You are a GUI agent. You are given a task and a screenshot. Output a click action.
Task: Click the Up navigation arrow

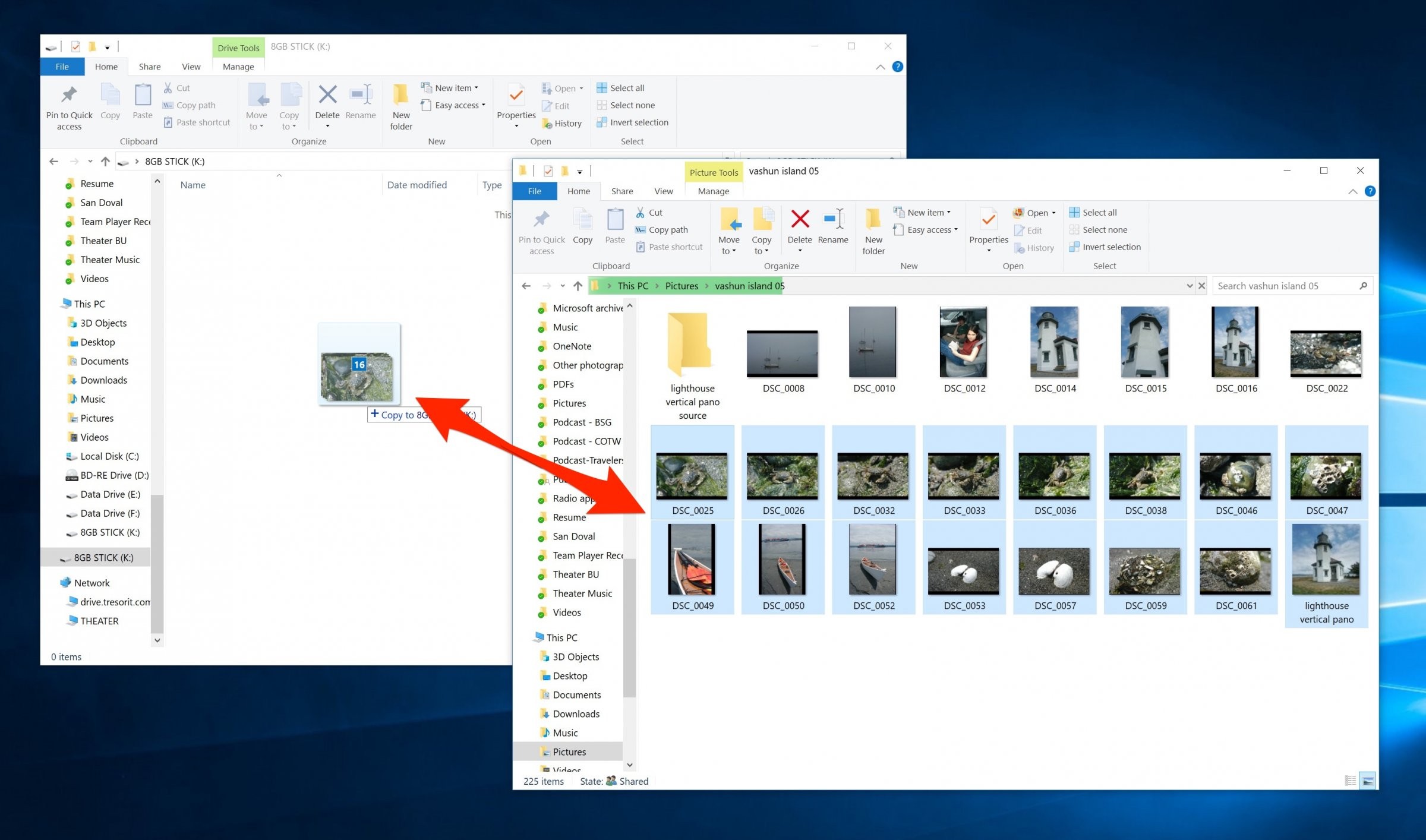(577, 286)
